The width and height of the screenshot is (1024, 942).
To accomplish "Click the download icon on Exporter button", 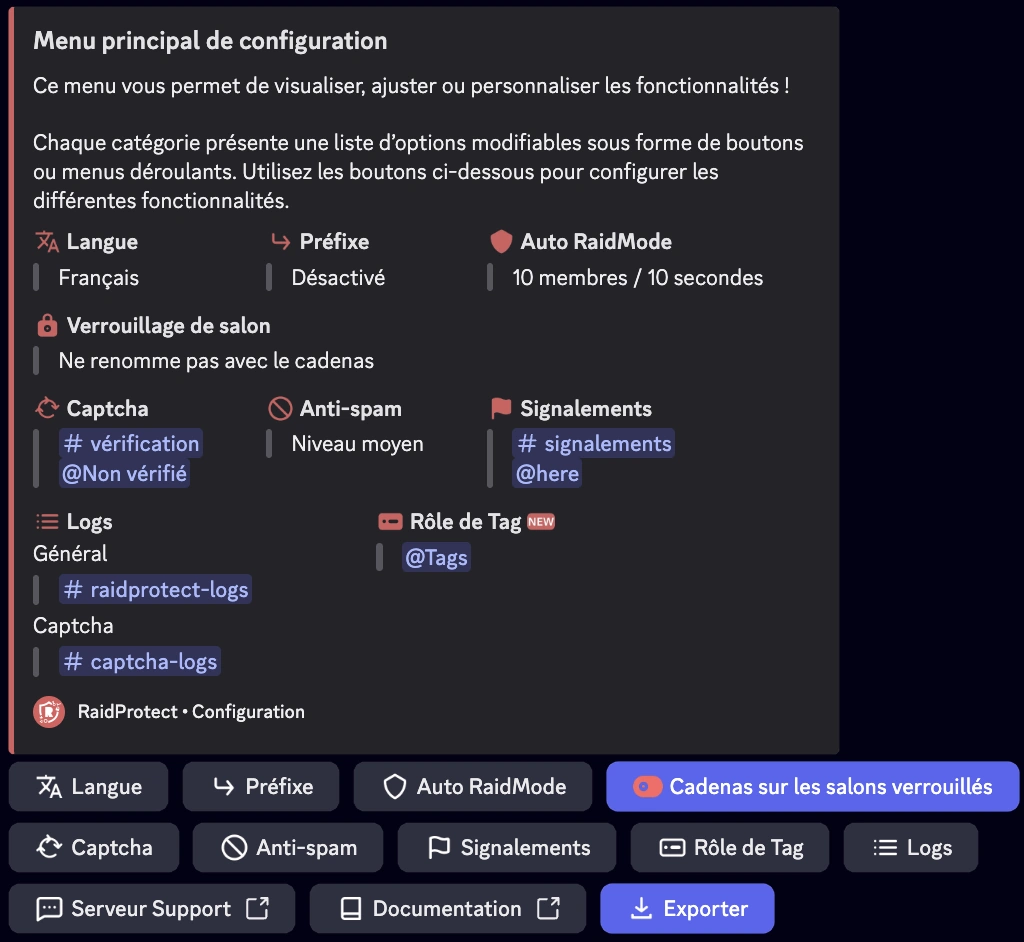I will pyautogui.click(x=641, y=908).
